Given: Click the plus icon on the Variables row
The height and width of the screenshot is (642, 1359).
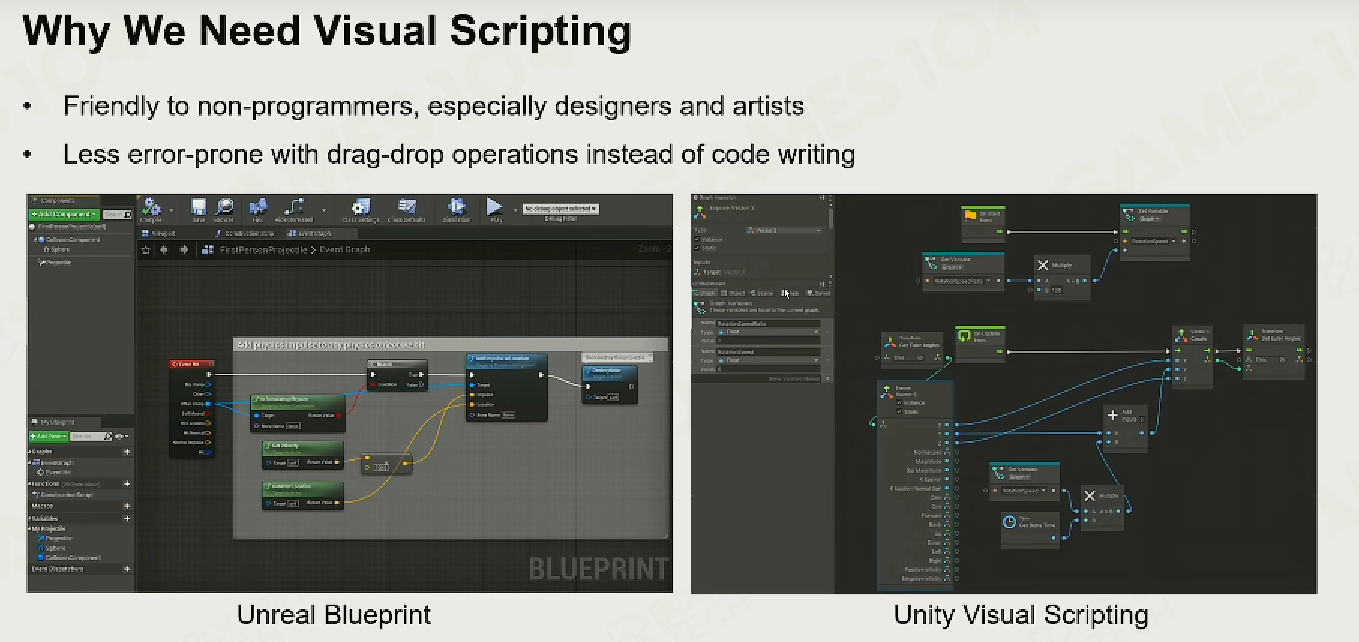Looking at the screenshot, I should point(127,519).
